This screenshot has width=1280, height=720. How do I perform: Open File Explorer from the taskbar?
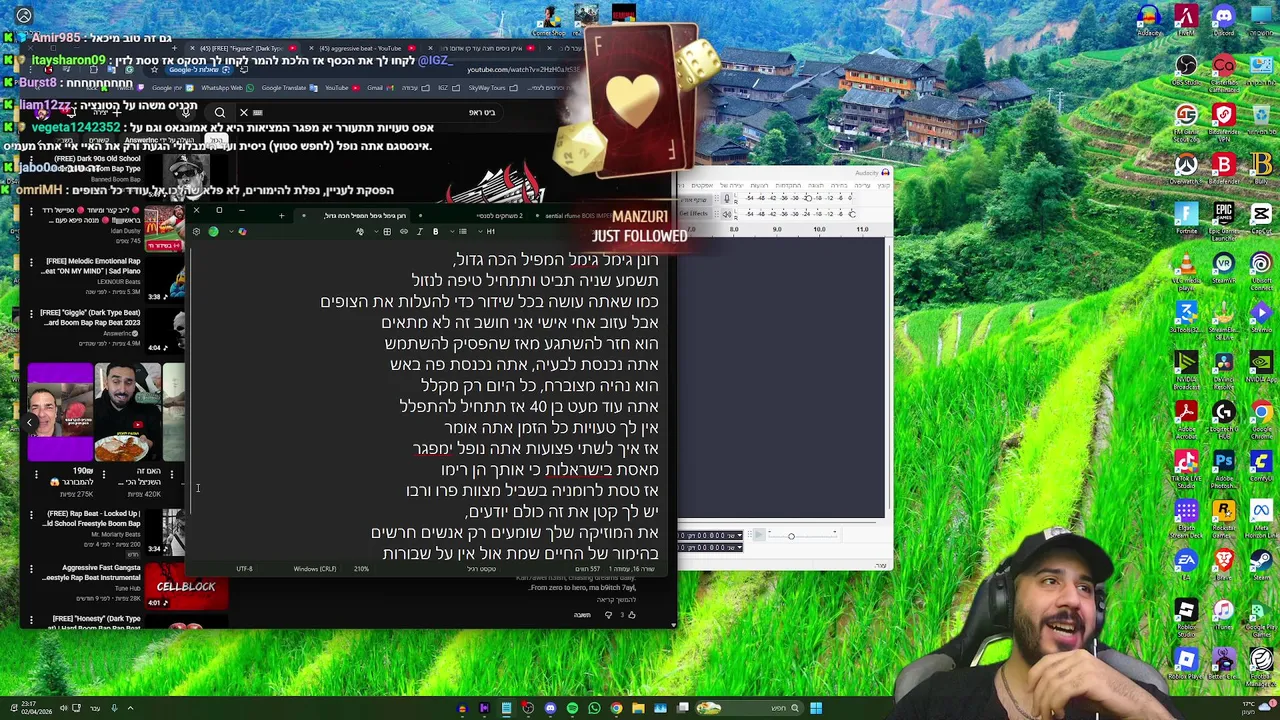click(x=638, y=708)
